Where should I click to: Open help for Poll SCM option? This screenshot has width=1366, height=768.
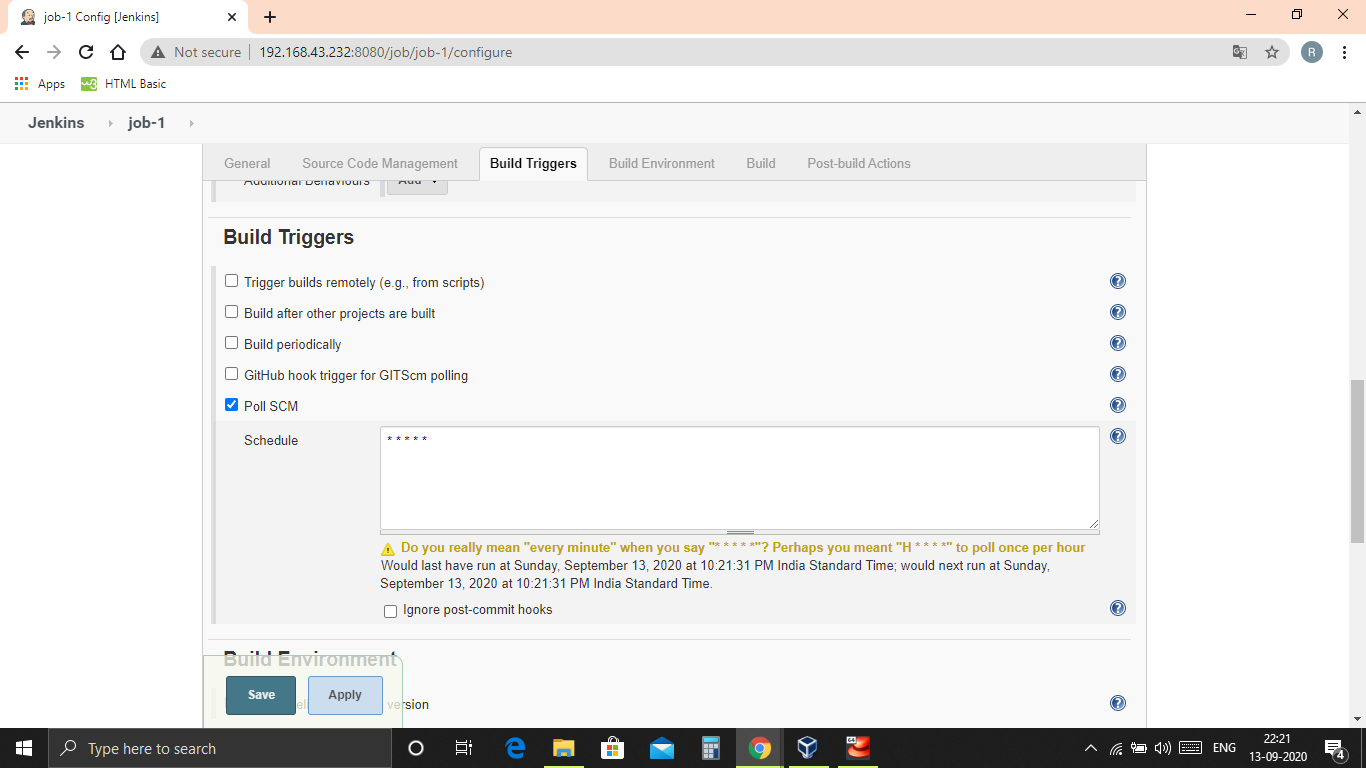pyautogui.click(x=1118, y=405)
